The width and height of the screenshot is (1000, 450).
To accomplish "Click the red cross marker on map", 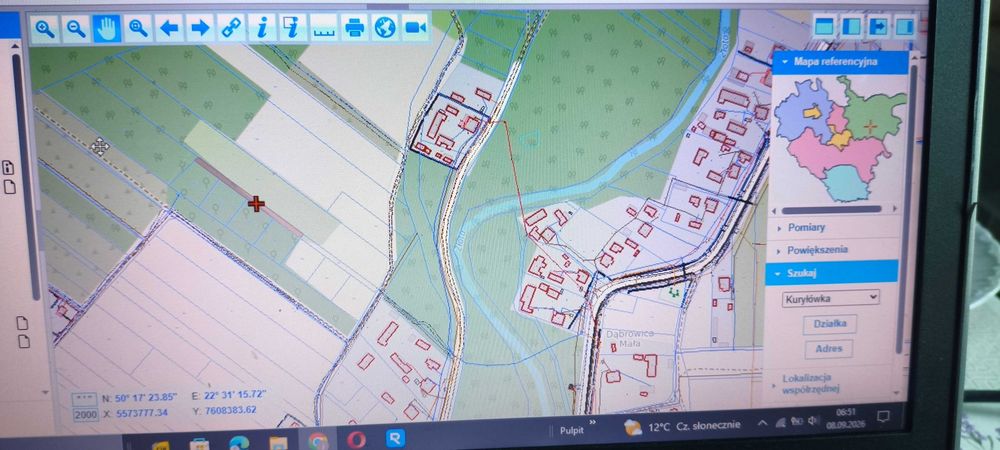I will point(256,204).
